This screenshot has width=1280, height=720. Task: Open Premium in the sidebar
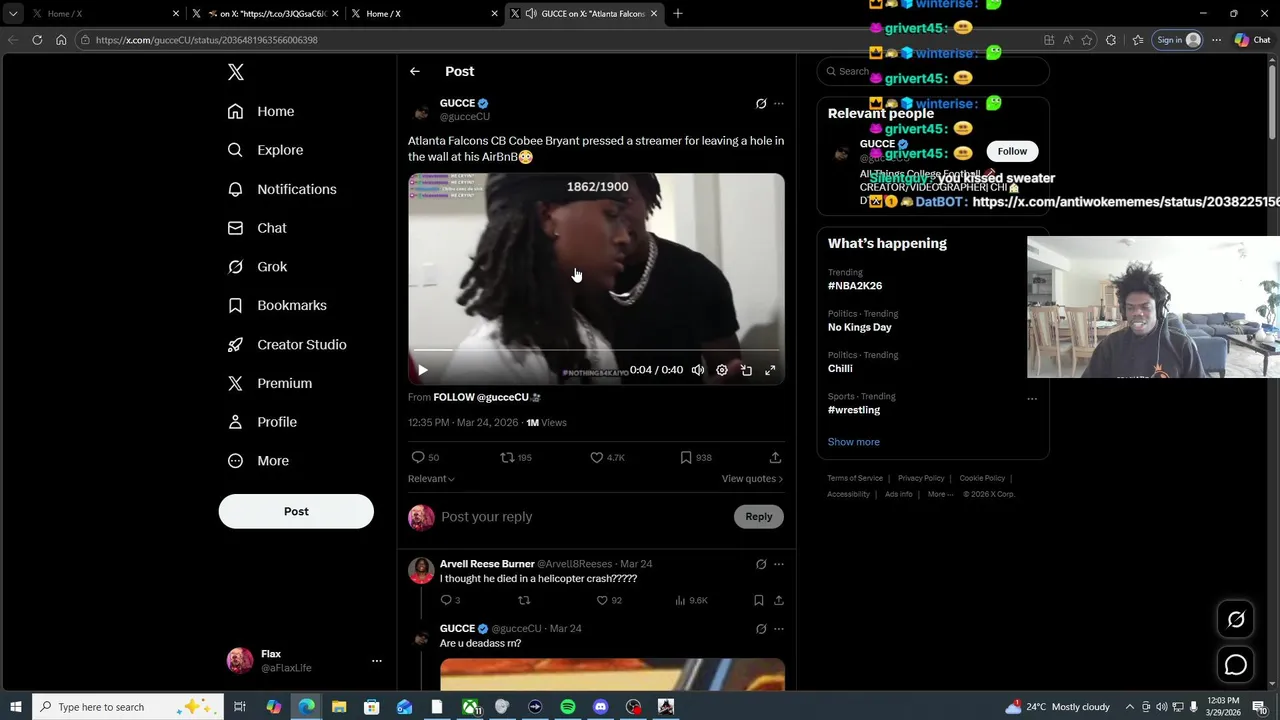point(270,383)
